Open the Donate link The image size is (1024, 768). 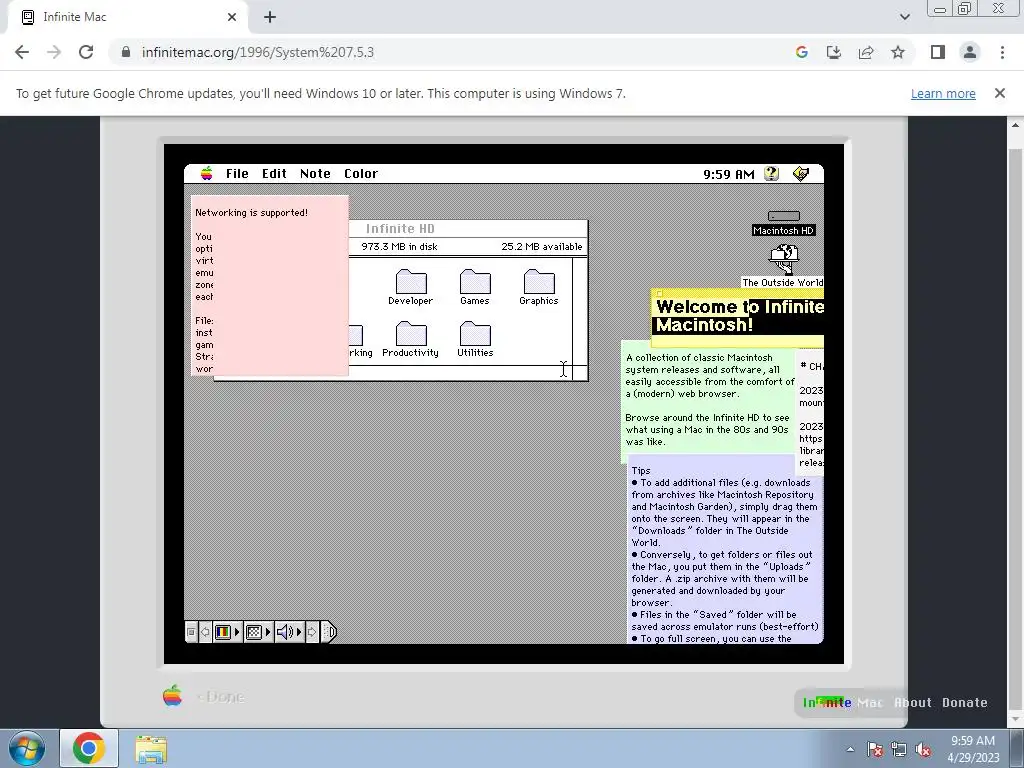965,703
